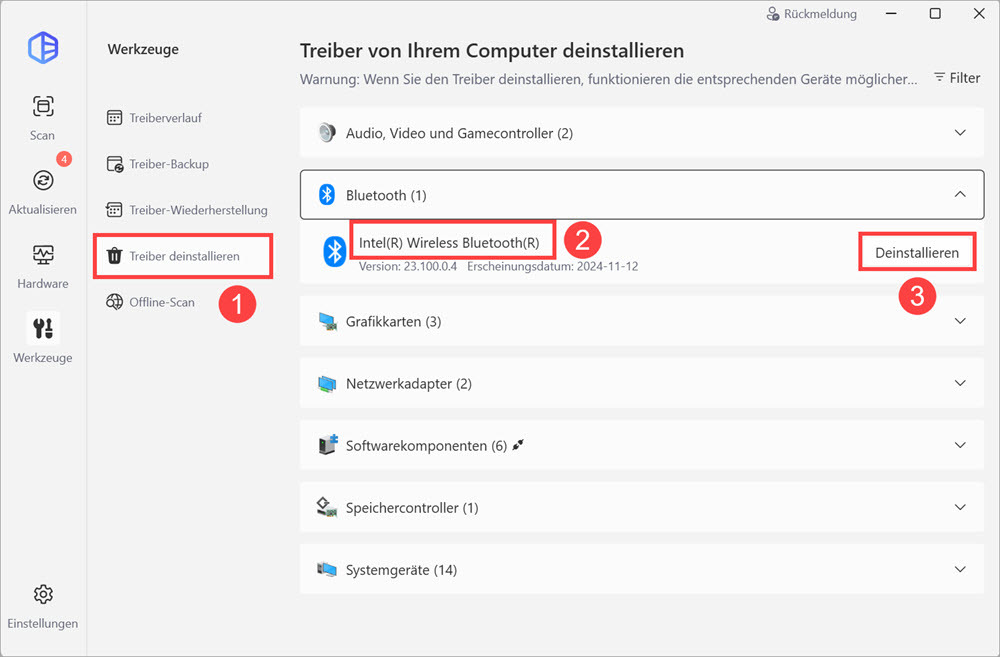Open the Treiber-Backup menu item
Viewport: 1000px width, 657px height.
158,164
